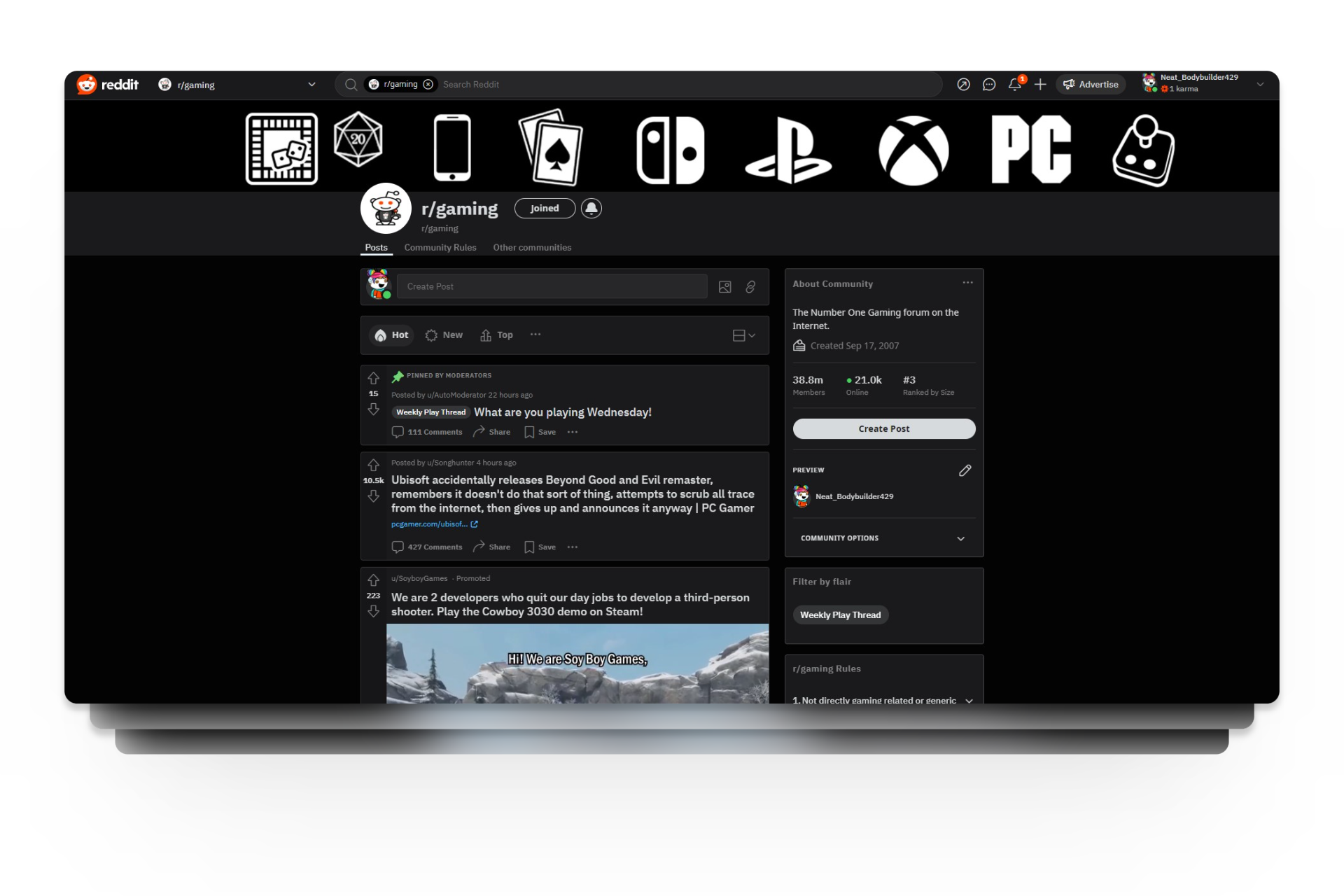This screenshot has width=1344, height=896.
Task: Save the Ubisoft post with bookmark
Action: [540, 547]
